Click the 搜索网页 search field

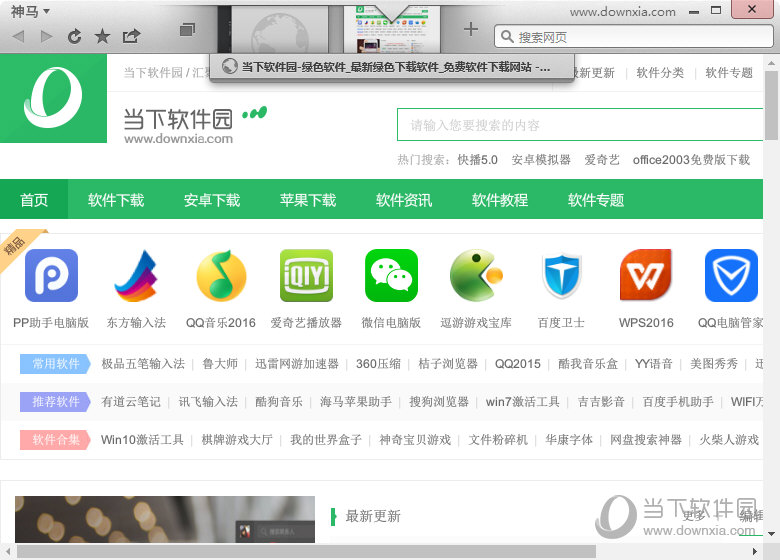(x=634, y=37)
